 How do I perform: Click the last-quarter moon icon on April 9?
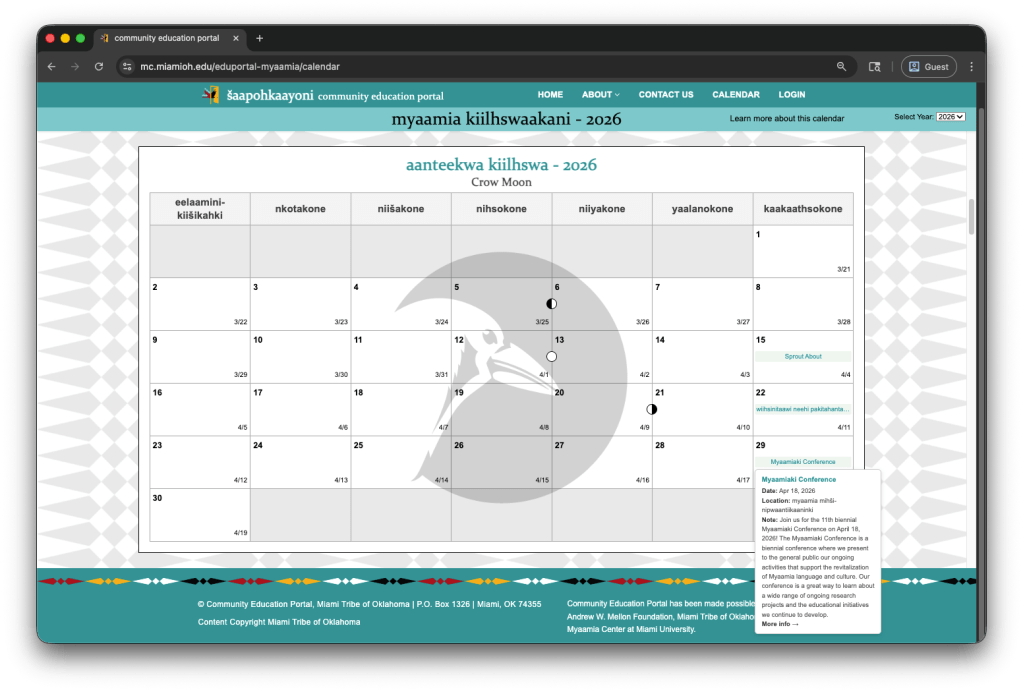coord(651,409)
